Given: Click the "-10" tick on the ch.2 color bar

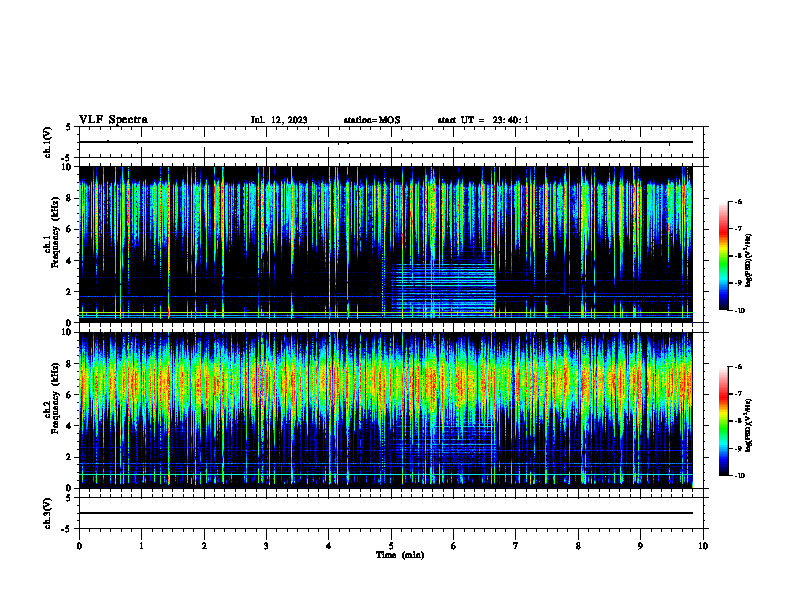Looking at the screenshot, I should [739, 476].
